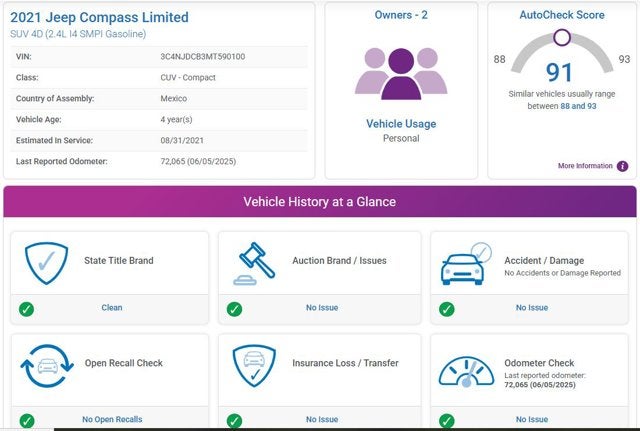Click the Clean status link

tap(112, 308)
